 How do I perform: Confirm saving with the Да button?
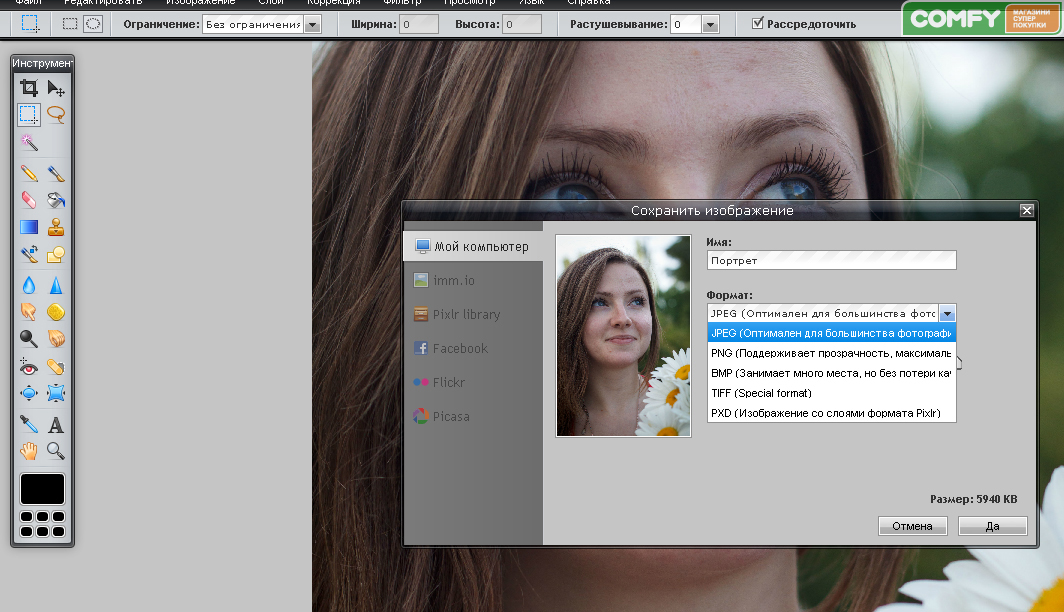(x=992, y=526)
